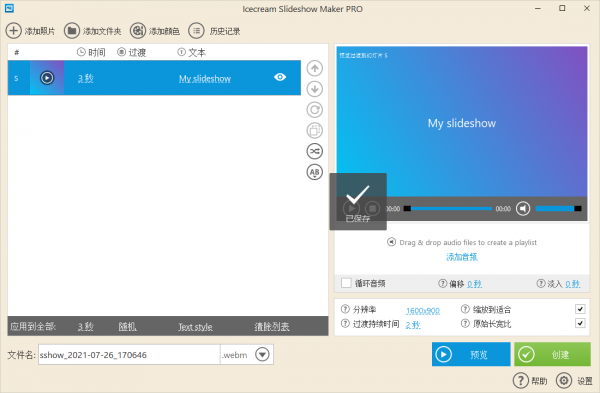Click the blue 预览 preview button
600x393 pixels.
click(x=471, y=354)
